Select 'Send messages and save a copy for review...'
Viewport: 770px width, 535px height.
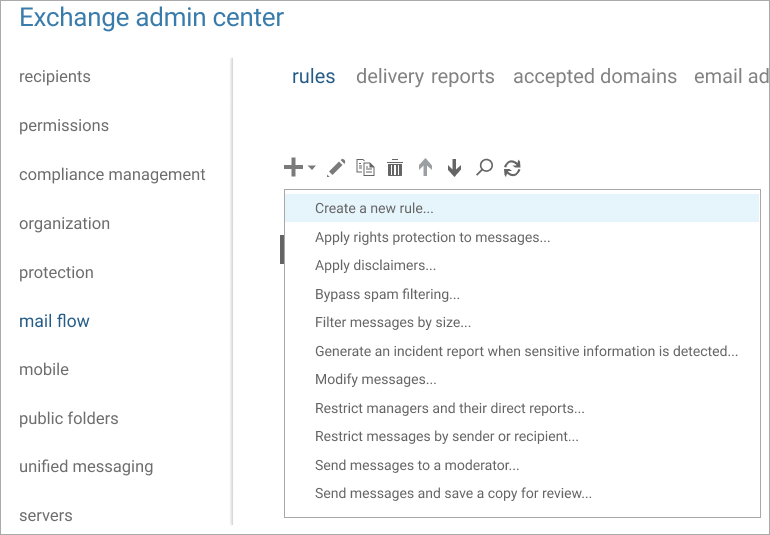pyautogui.click(x=522, y=493)
